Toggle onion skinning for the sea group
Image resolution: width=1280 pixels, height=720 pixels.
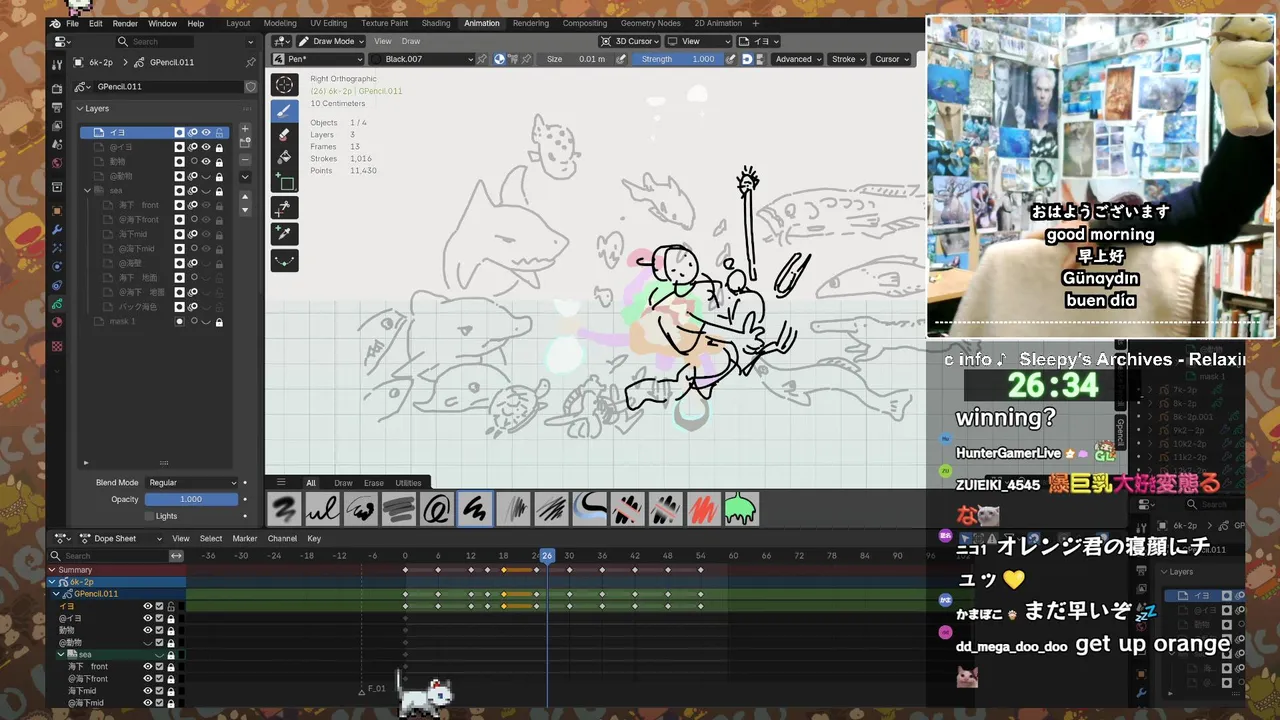(194, 190)
